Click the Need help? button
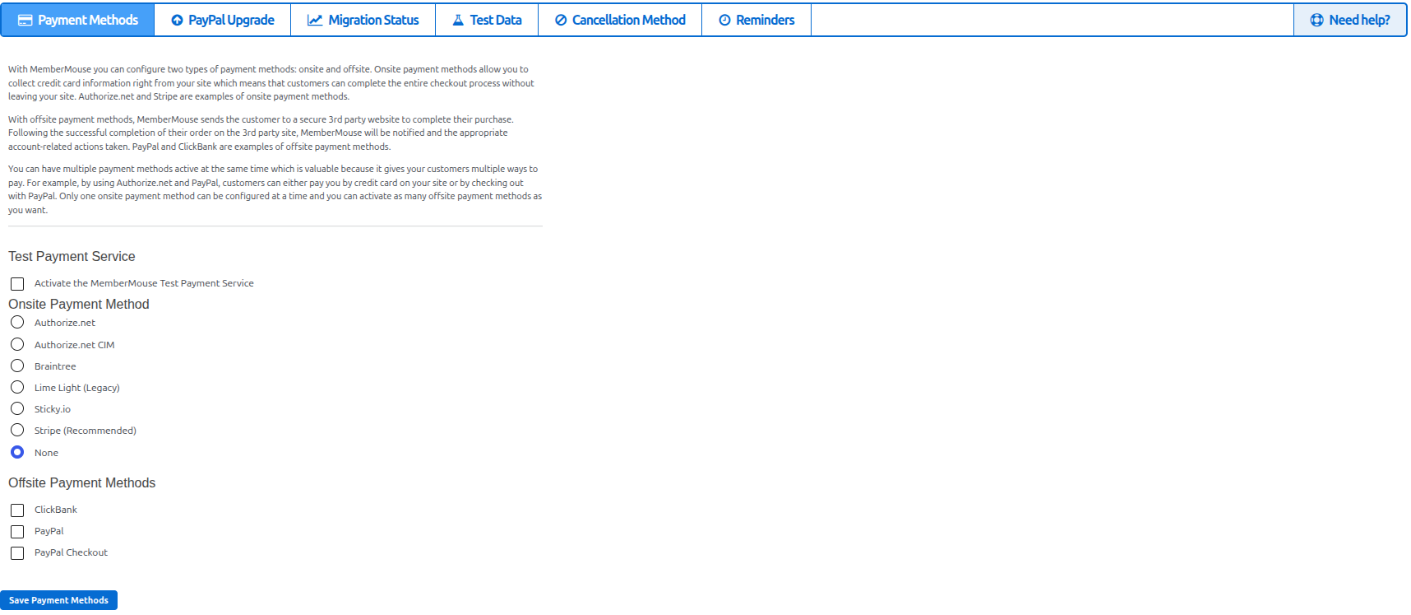Image resolution: width=1411 pixels, height=615 pixels. (1350, 20)
